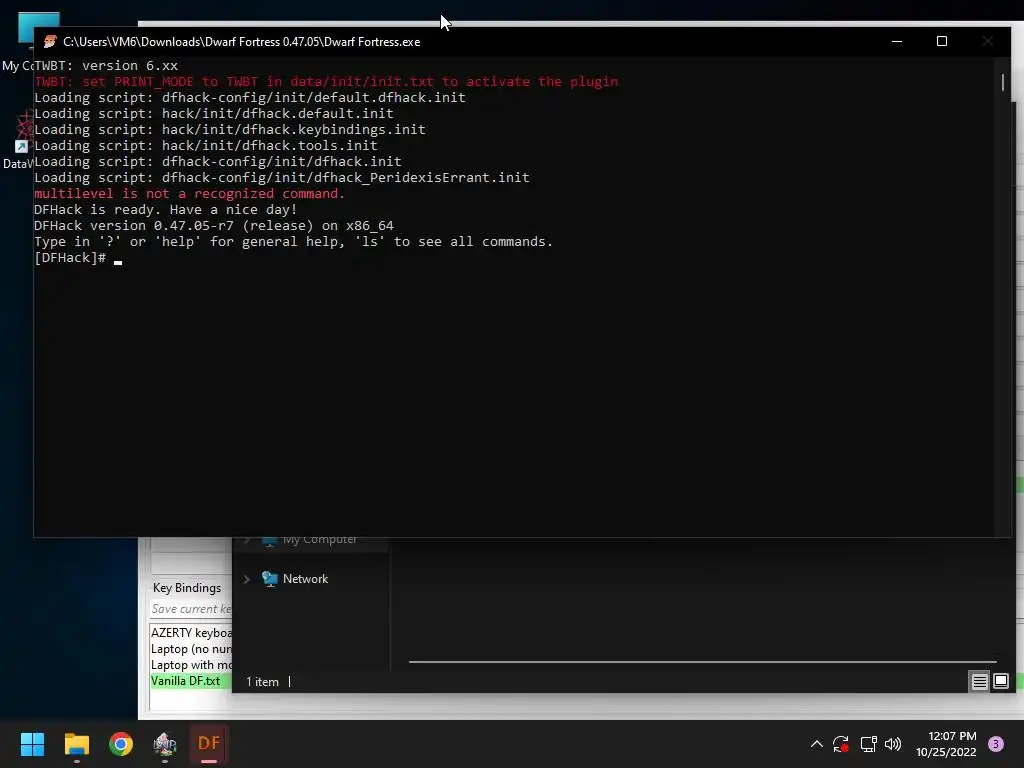Switch Explorer to details view icon
The image size is (1024, 768).
click(979, 682)
